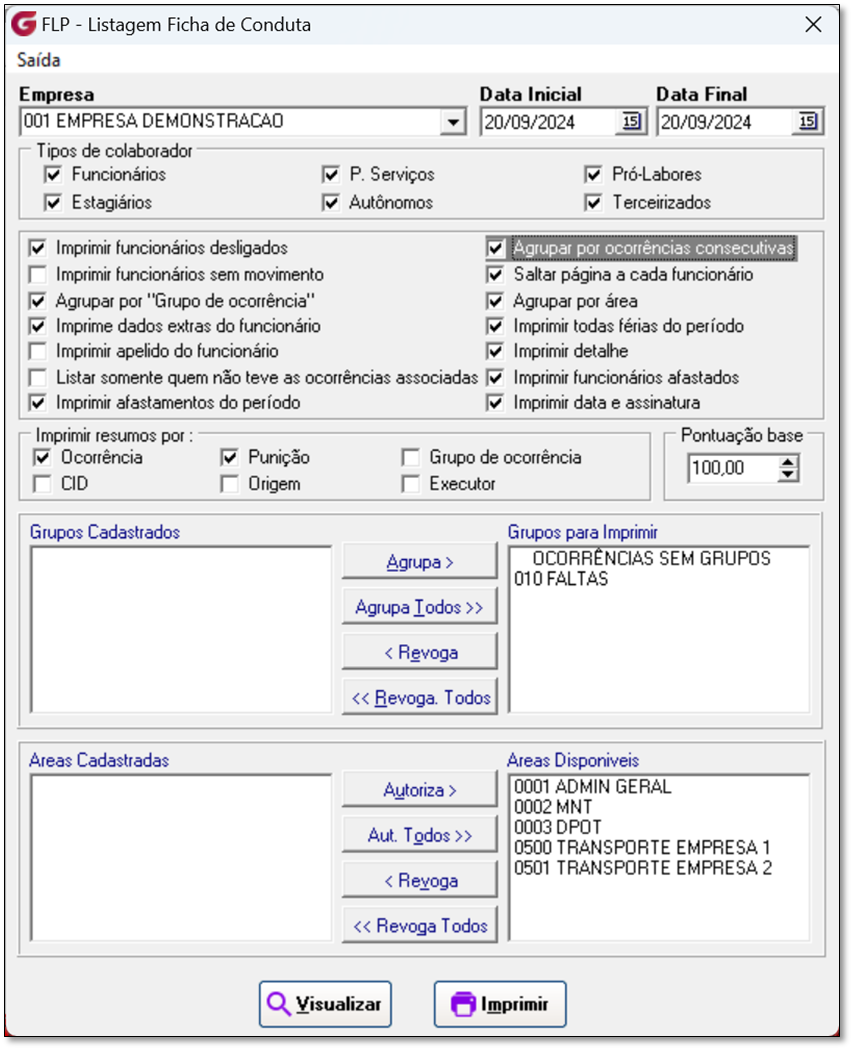Check Listar somente quem não teve ocorrências
This screenshot has height=1050, width=853.
(37, 378)
